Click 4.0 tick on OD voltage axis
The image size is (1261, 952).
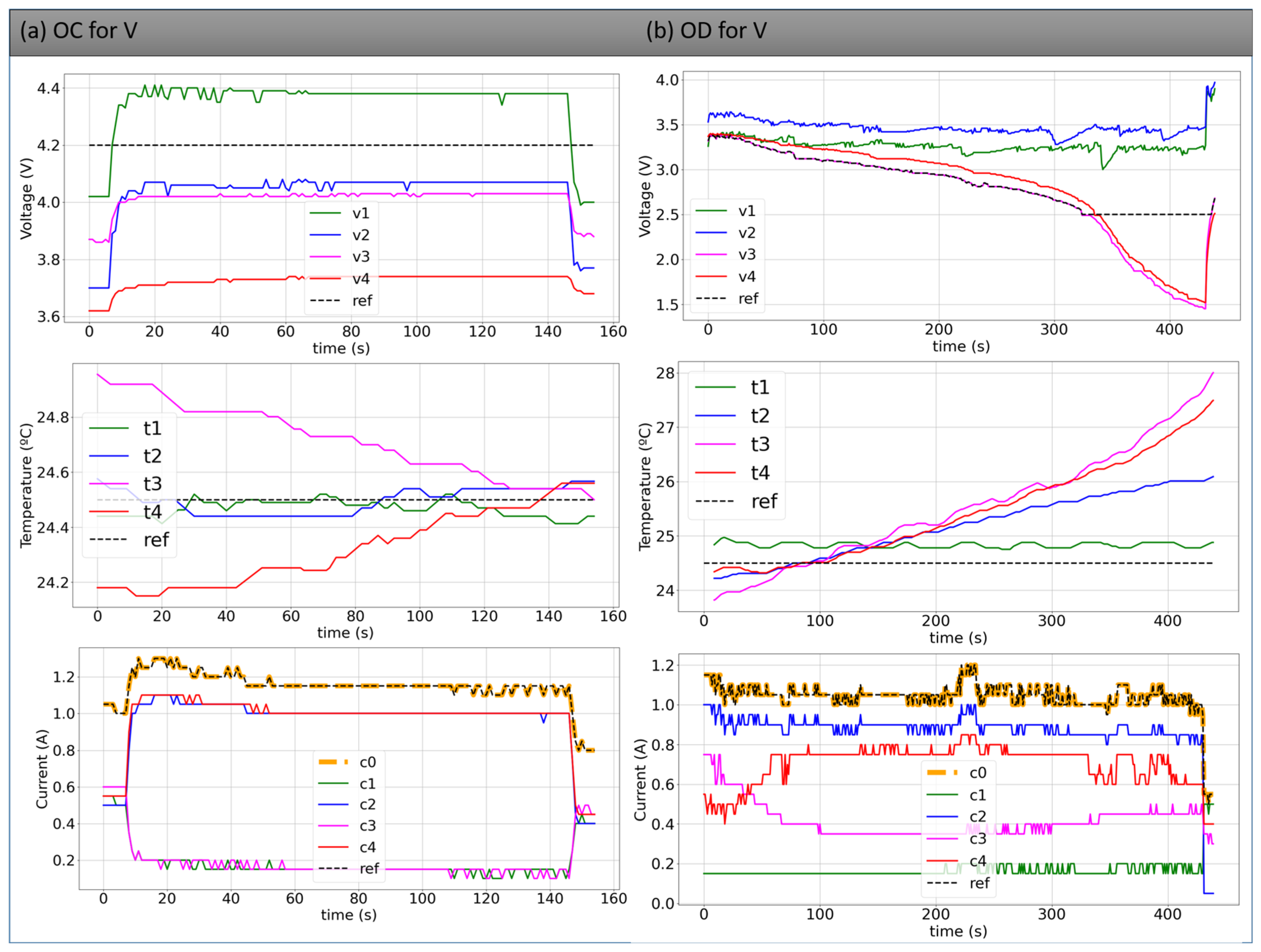[x=667, y=80]
